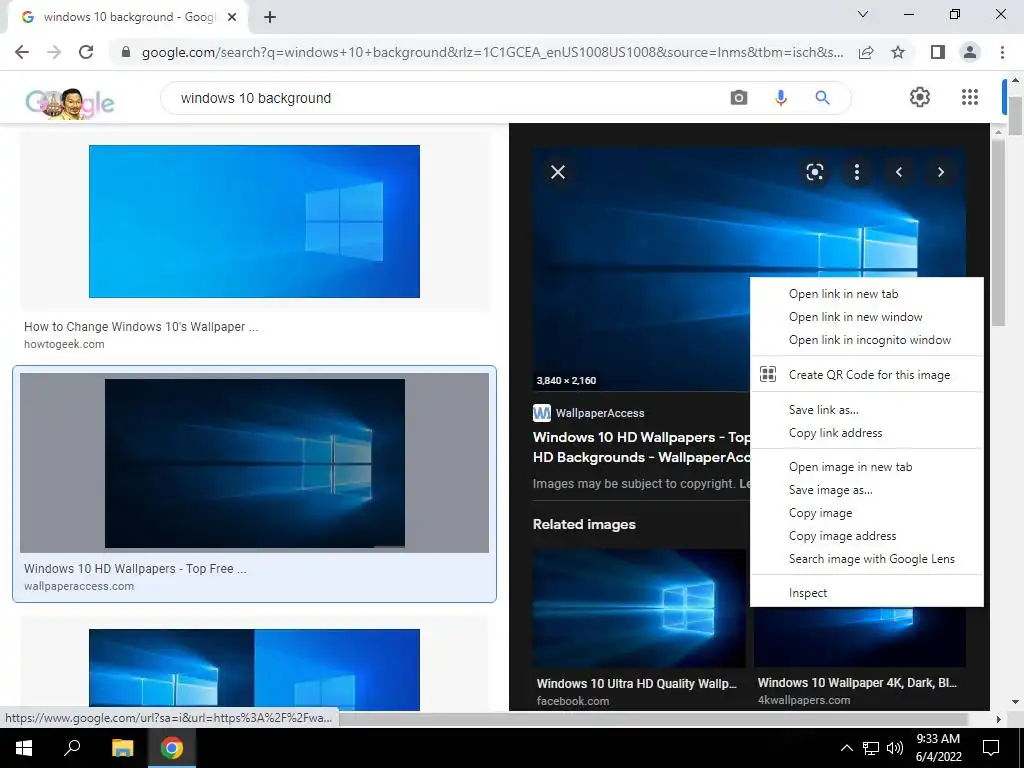Search by image with camera icon
The height and width of the screenshot is (768, 1024).
click(739, 98)
